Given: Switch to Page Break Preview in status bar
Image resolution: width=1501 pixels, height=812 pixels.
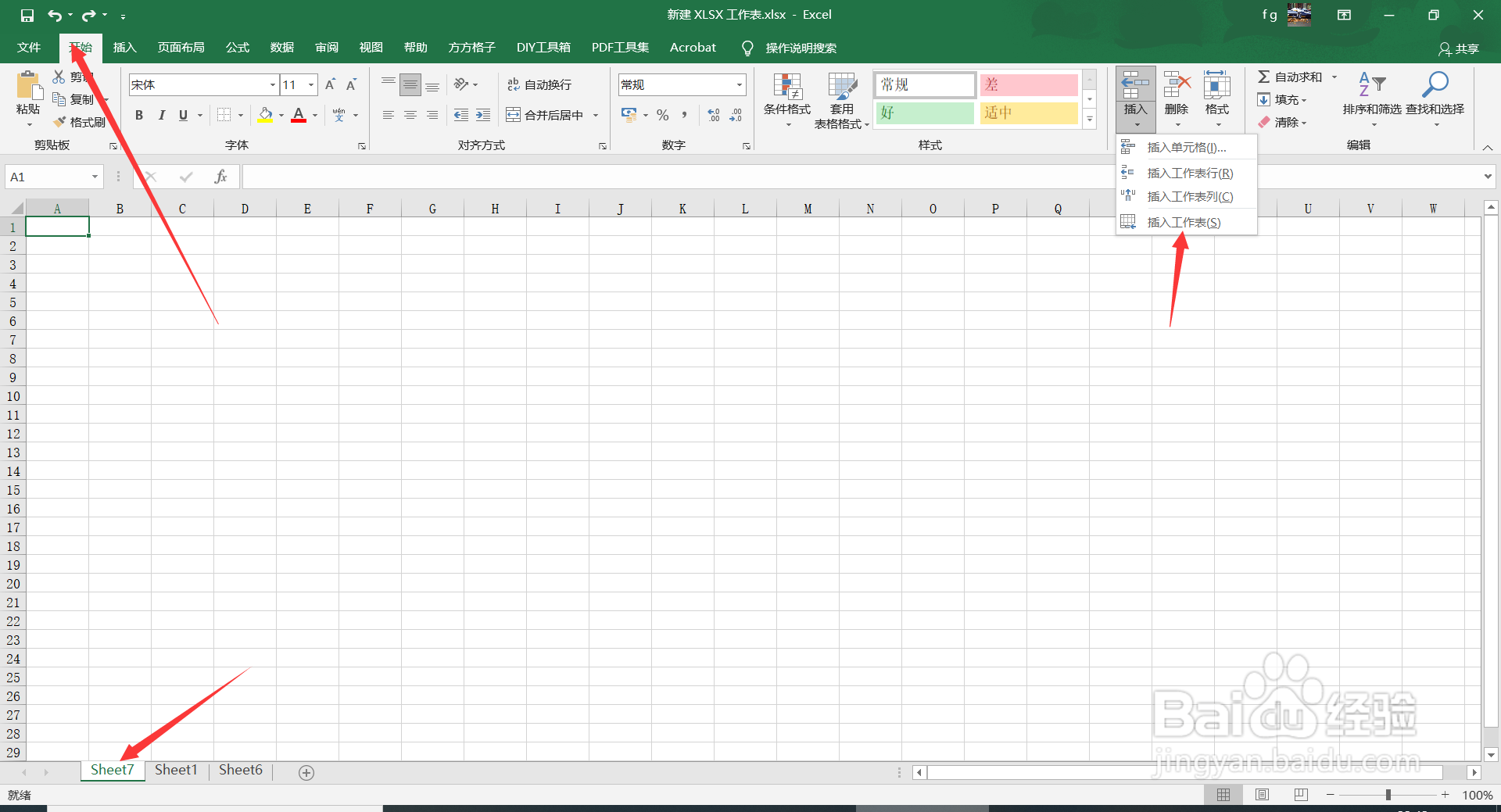Looking at the screenshot, I should tap(1301, 794).
